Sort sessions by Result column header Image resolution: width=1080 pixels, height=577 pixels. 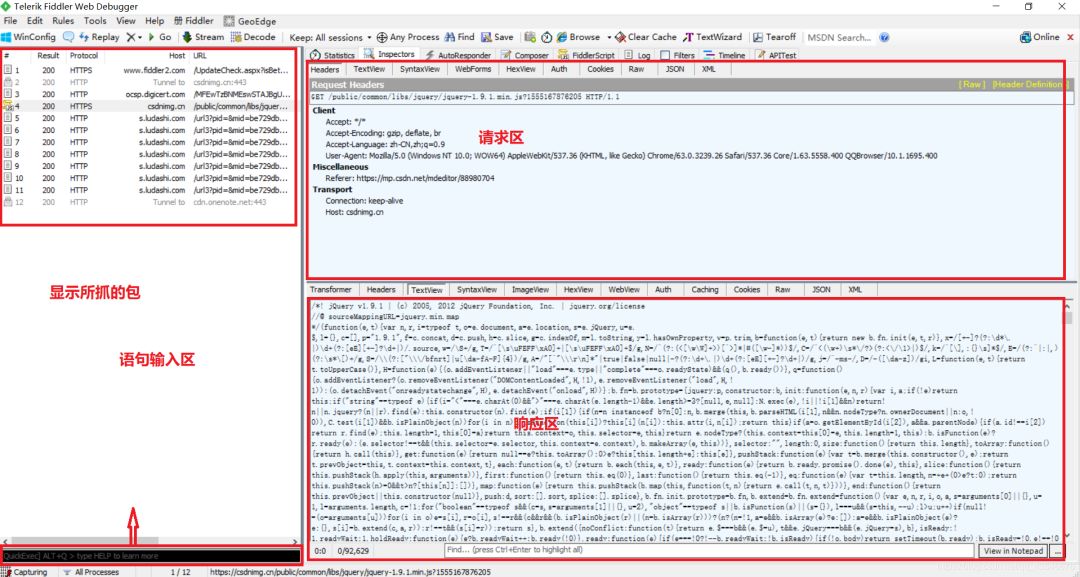coord(48,55)
